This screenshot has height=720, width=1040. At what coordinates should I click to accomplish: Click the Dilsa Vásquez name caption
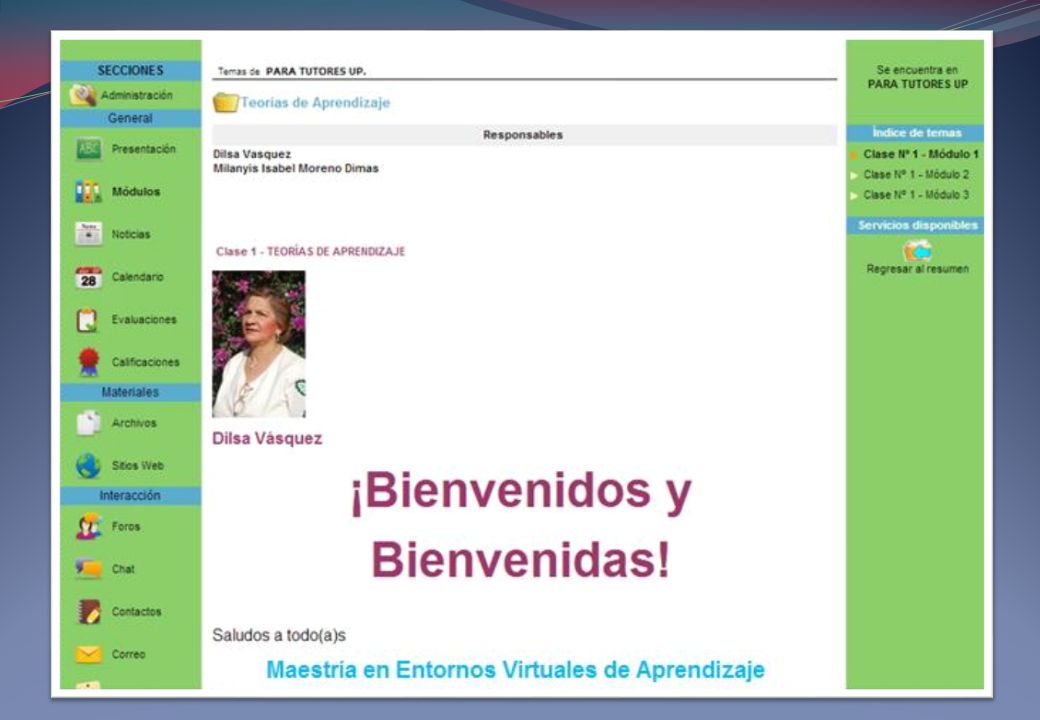pyautogui.click(x=267, y=438)
